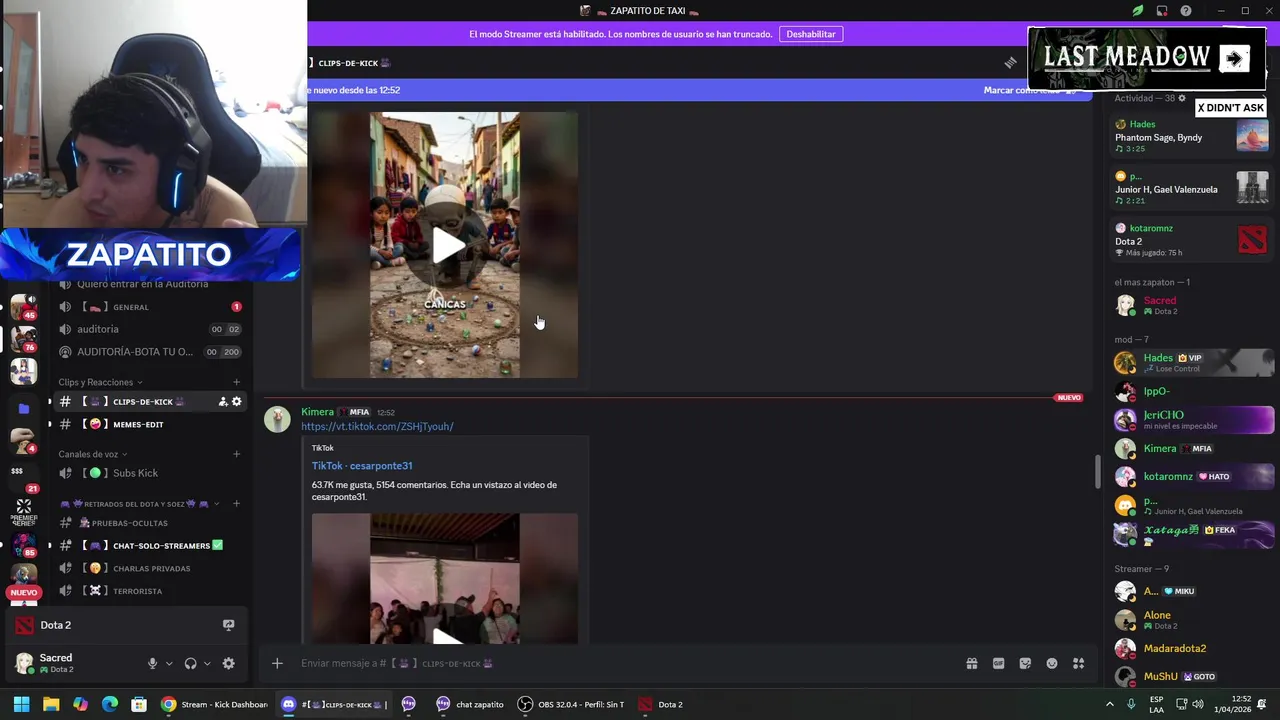Open Actividad settings gear in member list

click(1182, 98)
